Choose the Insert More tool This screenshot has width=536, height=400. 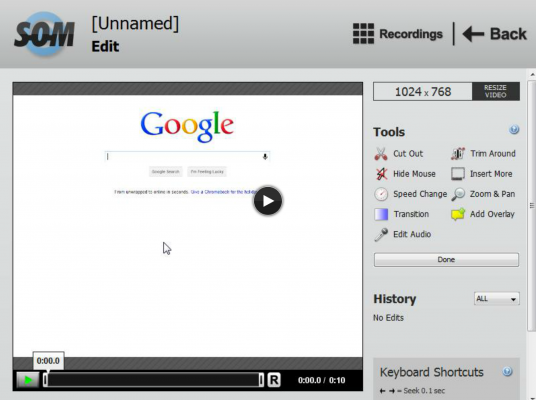(482, 174)
